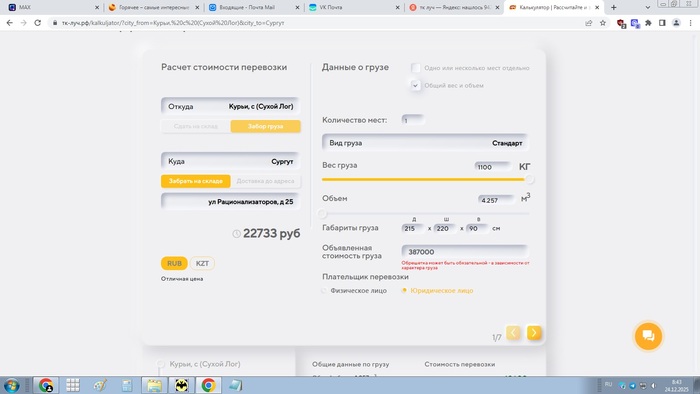Switch to active Chrome taskbar window
This screenshot has height=394, width=700.
[x=208, y=385]
